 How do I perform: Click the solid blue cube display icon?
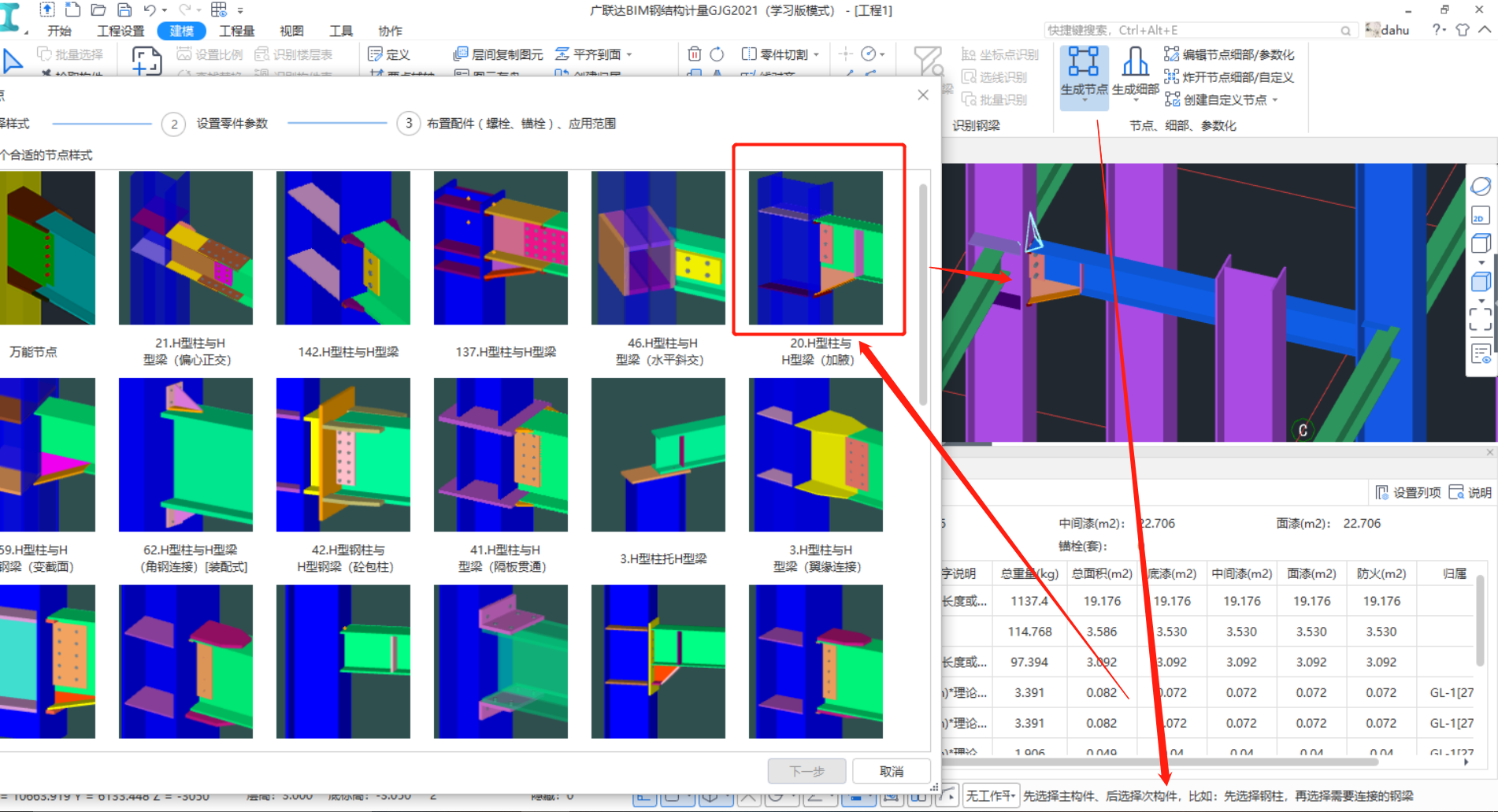1481,281
